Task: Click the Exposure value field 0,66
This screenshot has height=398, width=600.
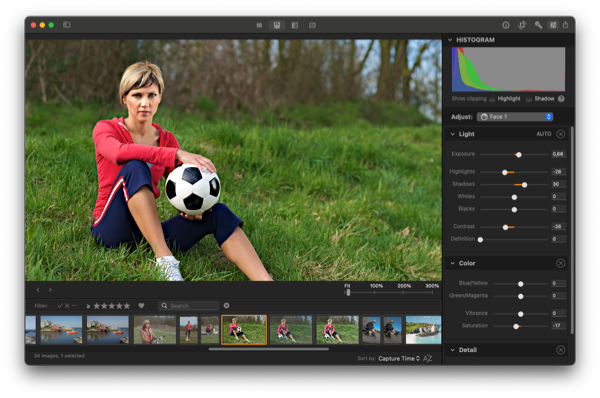Action: tap(558, 154)
